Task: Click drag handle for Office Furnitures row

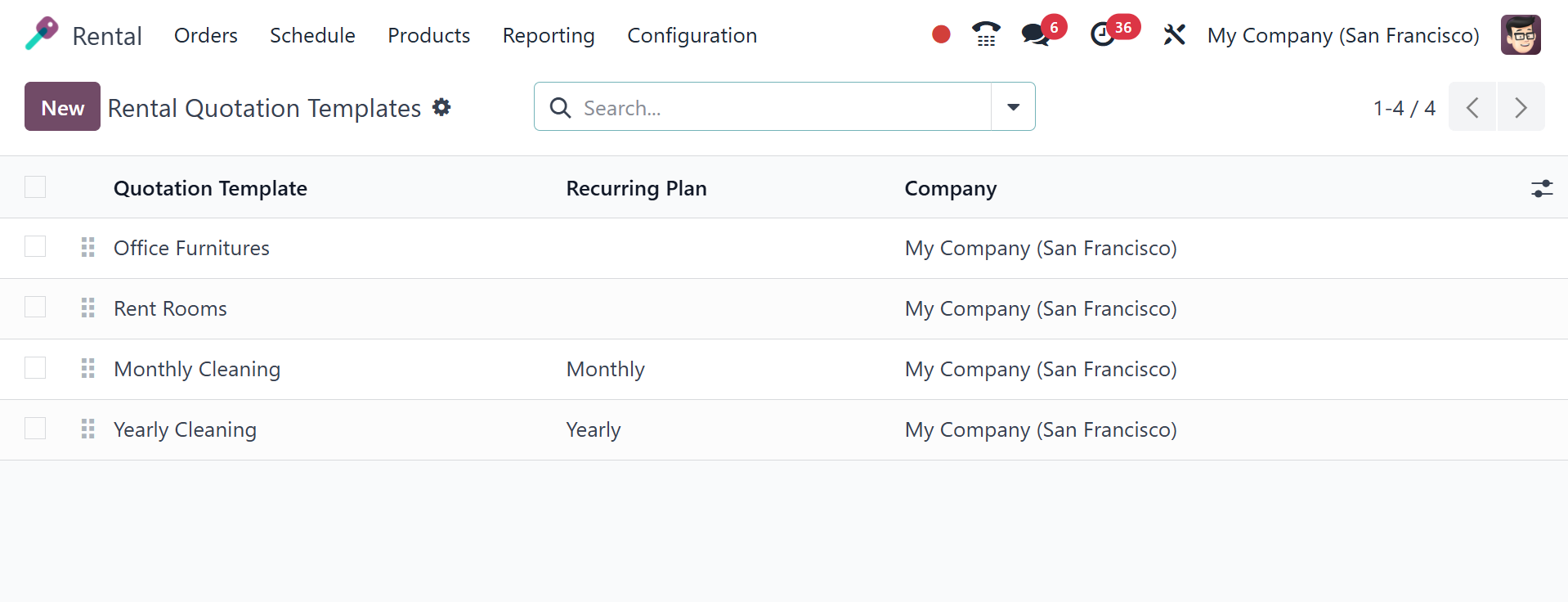Action: click(88, 248)
